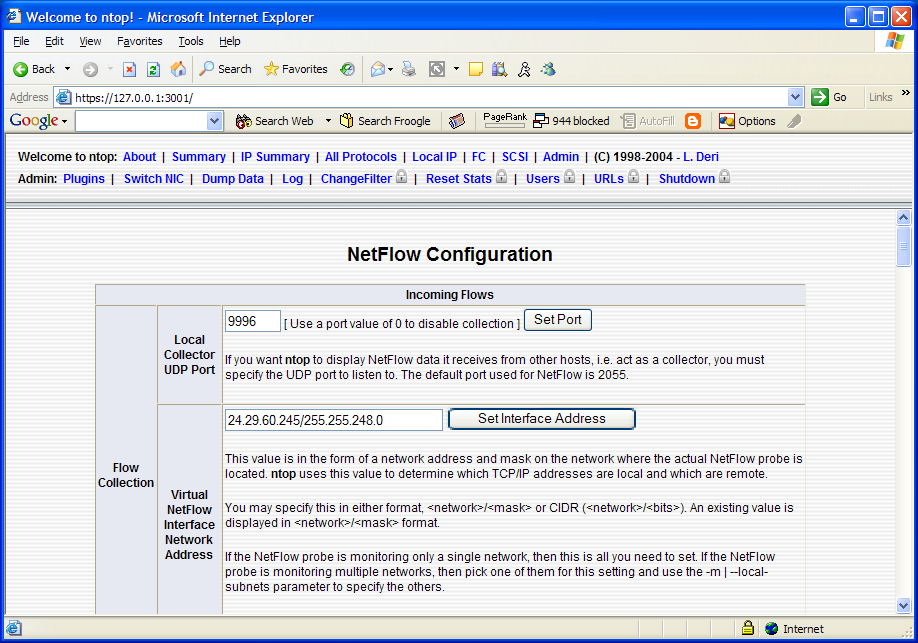
Task: Open the Favorites menu
Action: 139,41
